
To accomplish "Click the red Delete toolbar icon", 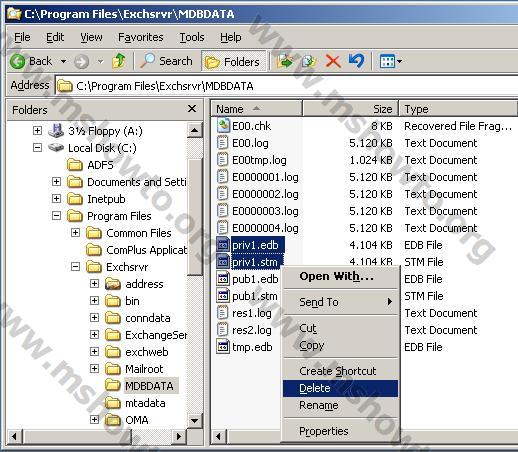I will tap(333, 61).
